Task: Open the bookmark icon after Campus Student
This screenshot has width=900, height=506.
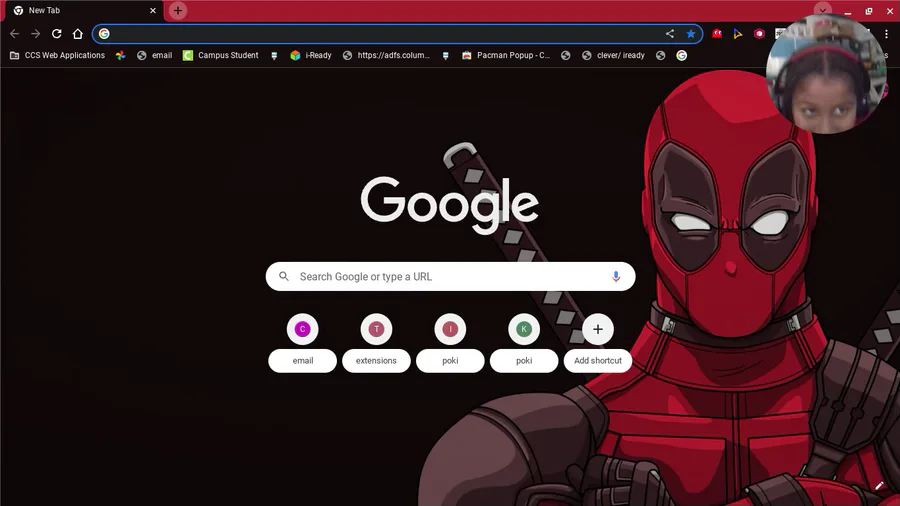Action: (274, 56)
